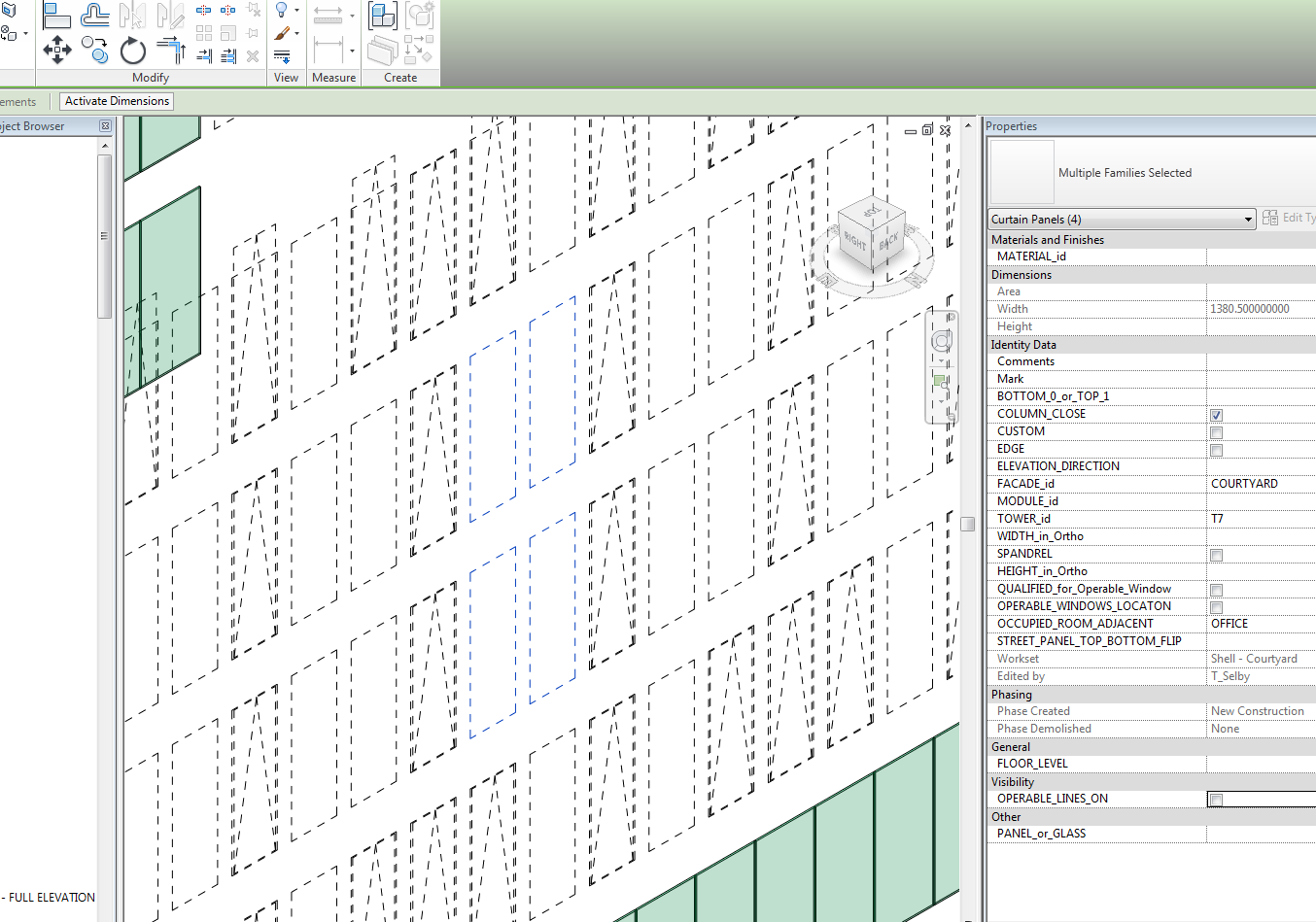1316x922 pixels.
Task: Click the BACK face of ViewCube
Action: tap(888, 242)
